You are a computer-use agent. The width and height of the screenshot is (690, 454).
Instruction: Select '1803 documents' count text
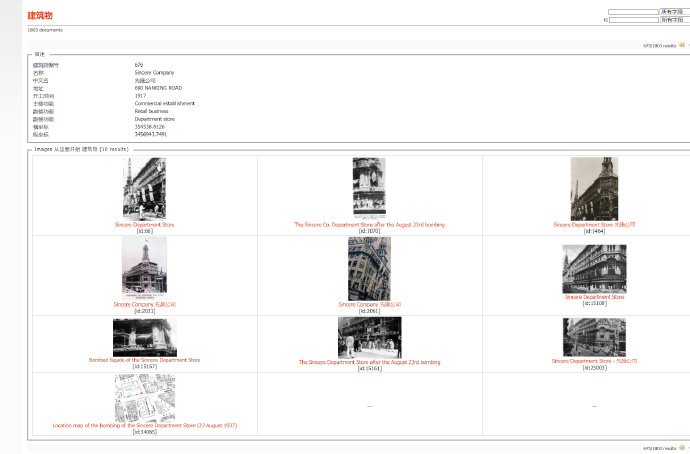point(45,30)
